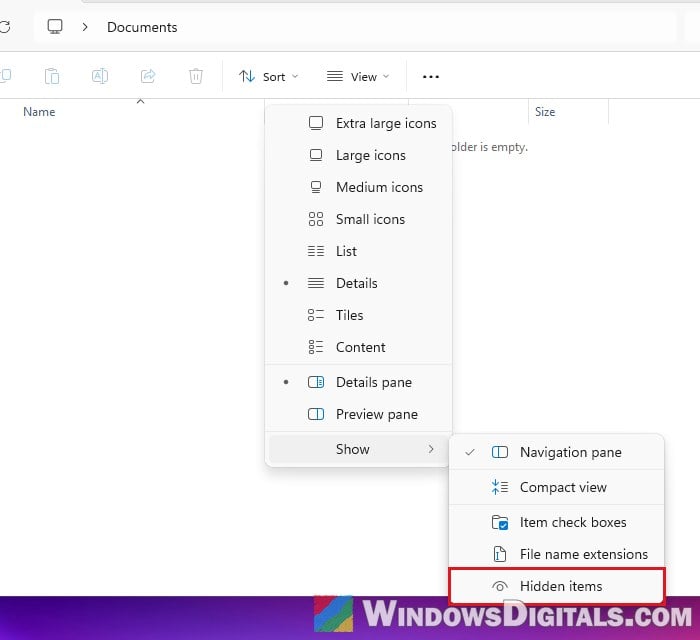Show File name extensions

pyautogui.click(x=557, y=554)
